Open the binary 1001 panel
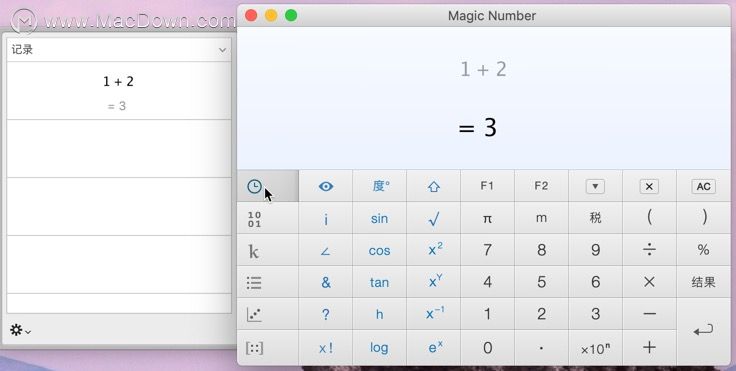 [x=268, y=218]
